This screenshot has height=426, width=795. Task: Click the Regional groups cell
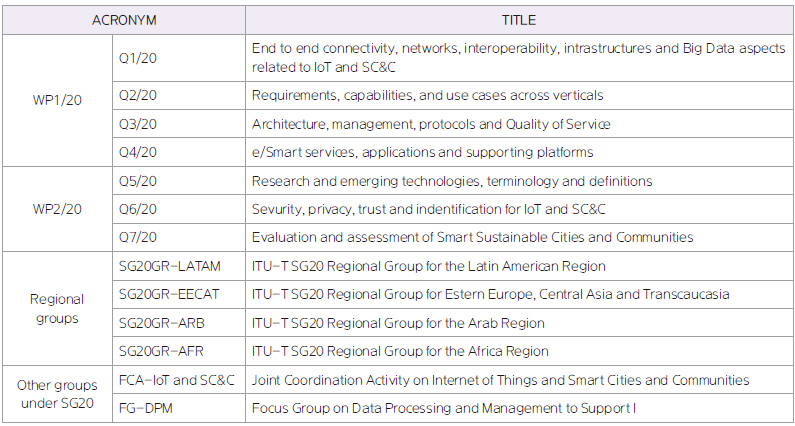pos(56,308)
